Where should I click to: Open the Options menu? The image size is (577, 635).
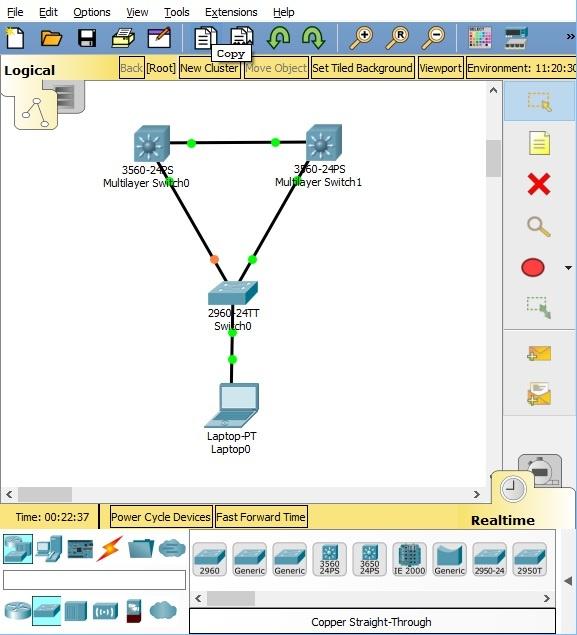tap(92, 12)
